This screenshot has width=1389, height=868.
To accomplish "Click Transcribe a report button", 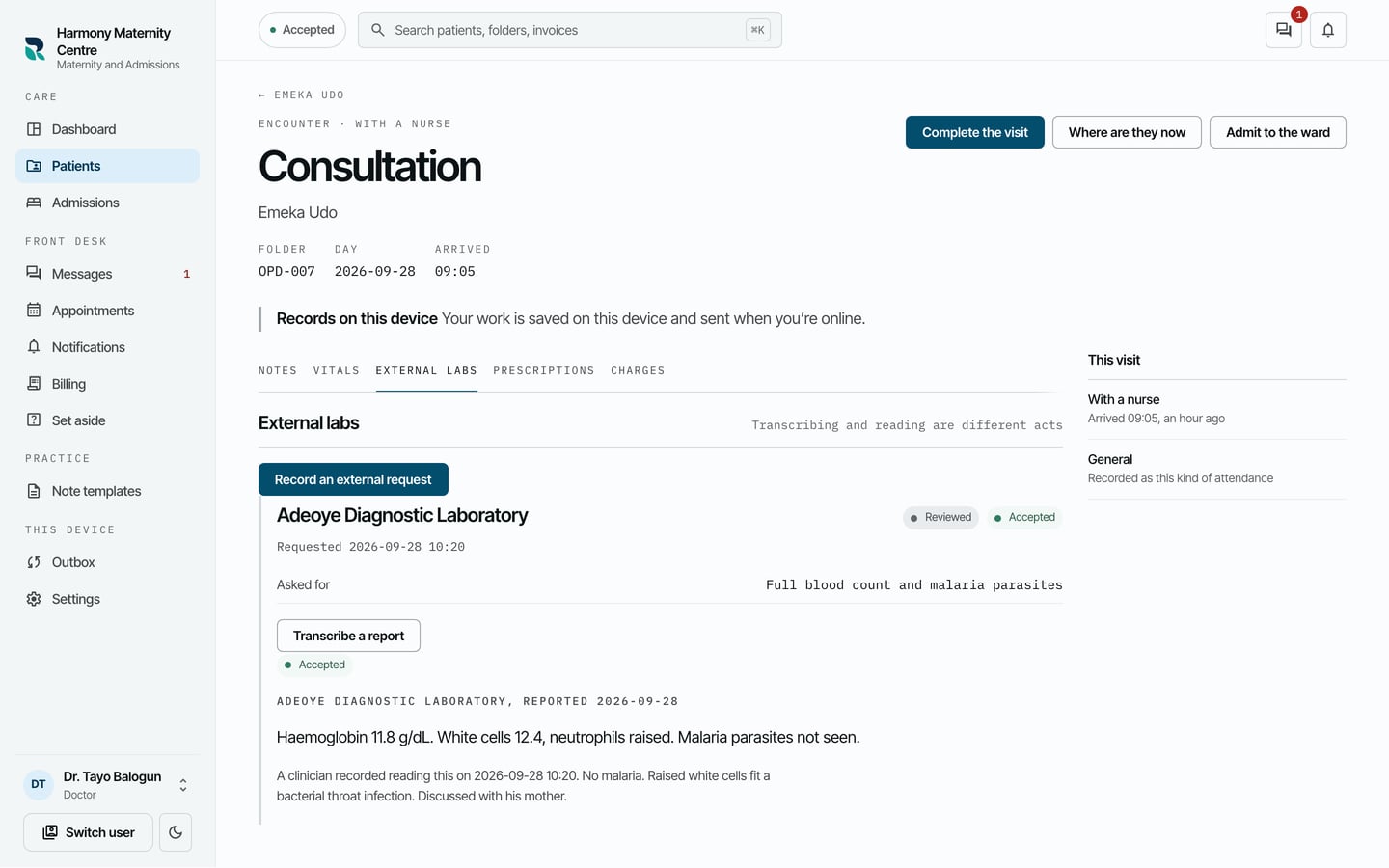I will 348,636.
